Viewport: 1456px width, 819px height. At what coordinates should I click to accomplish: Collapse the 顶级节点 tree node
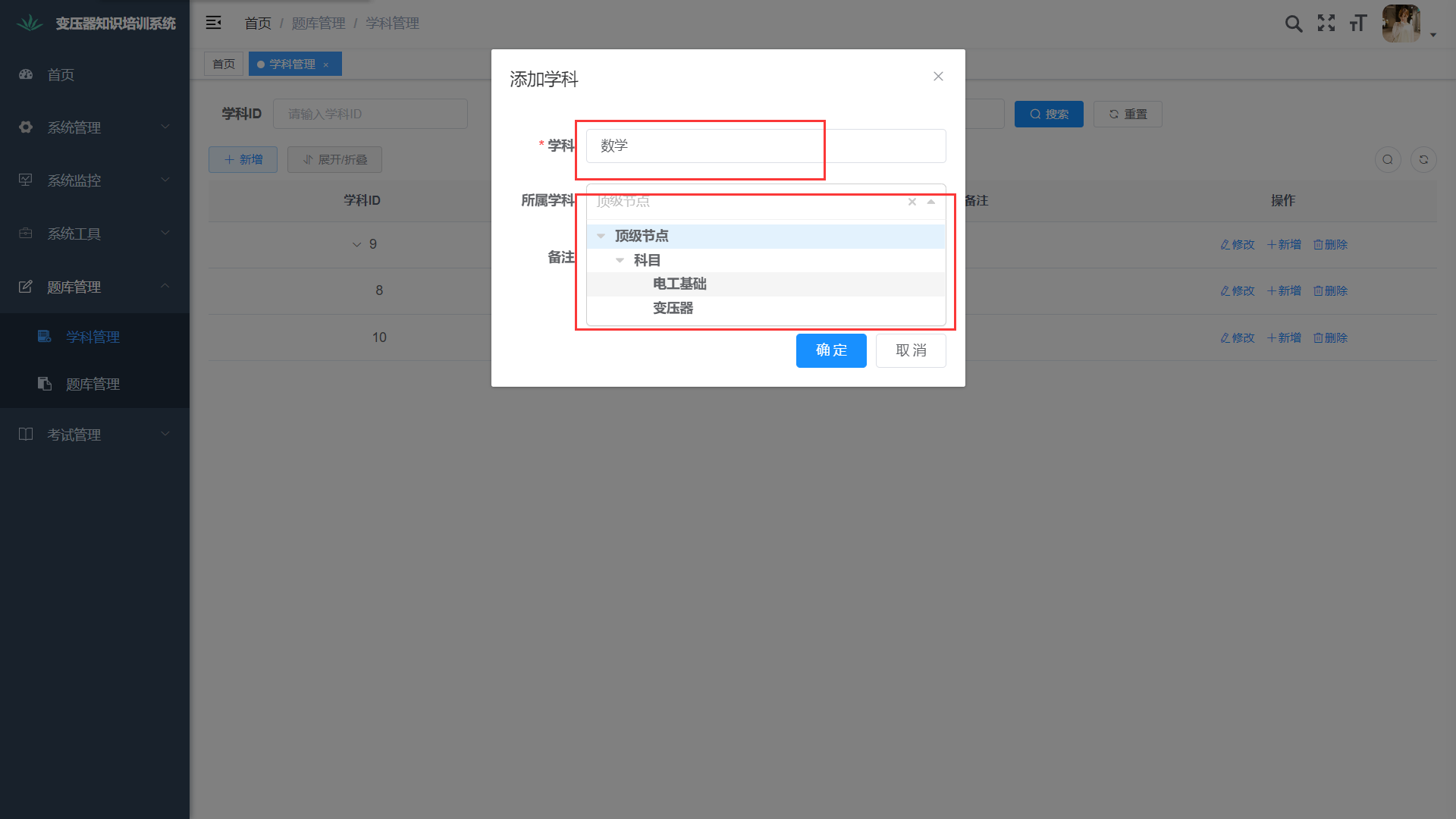click(x=601, y=237)
